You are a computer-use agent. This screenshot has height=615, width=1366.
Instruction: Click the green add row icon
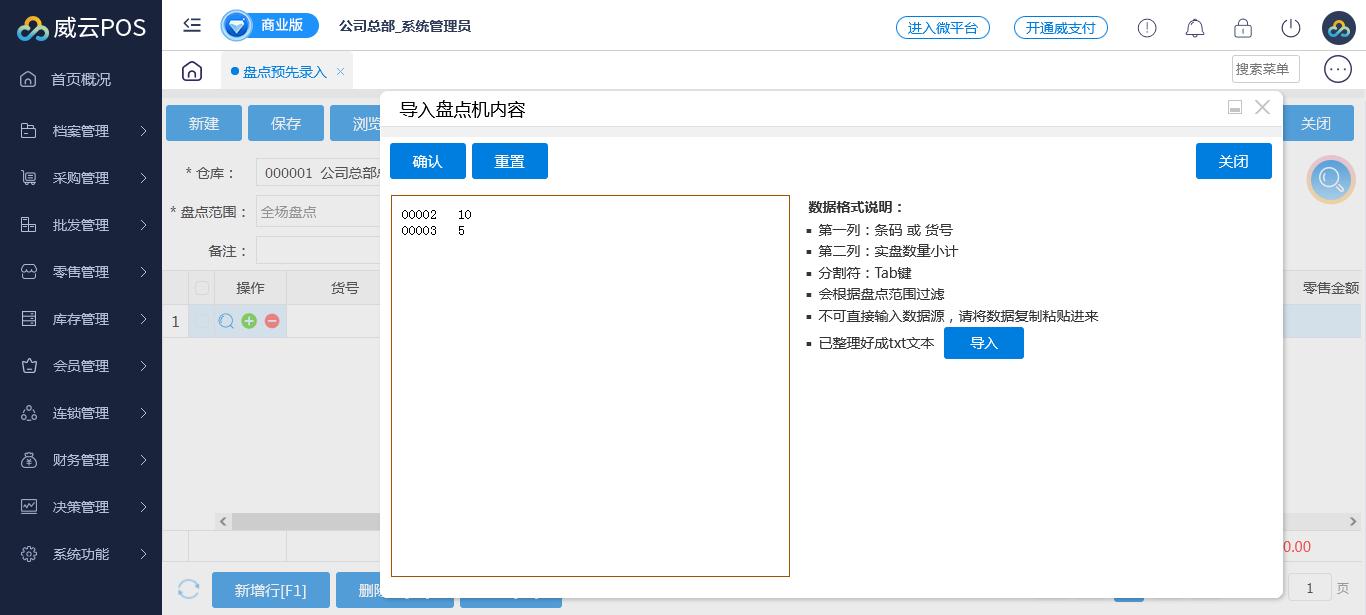coord(249,321)
